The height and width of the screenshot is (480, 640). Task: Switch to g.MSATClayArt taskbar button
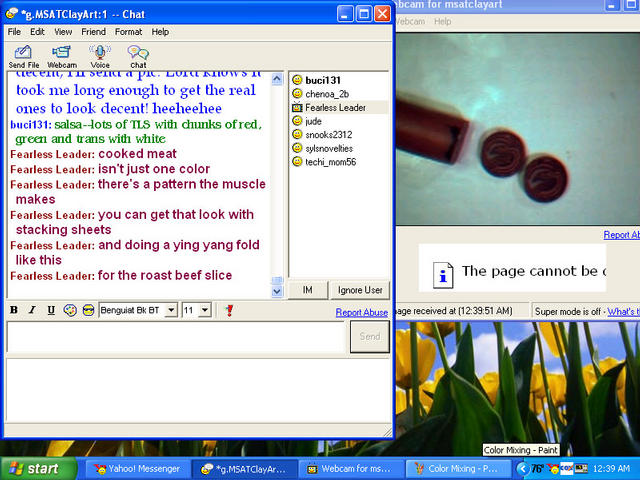tap(244, 469)
